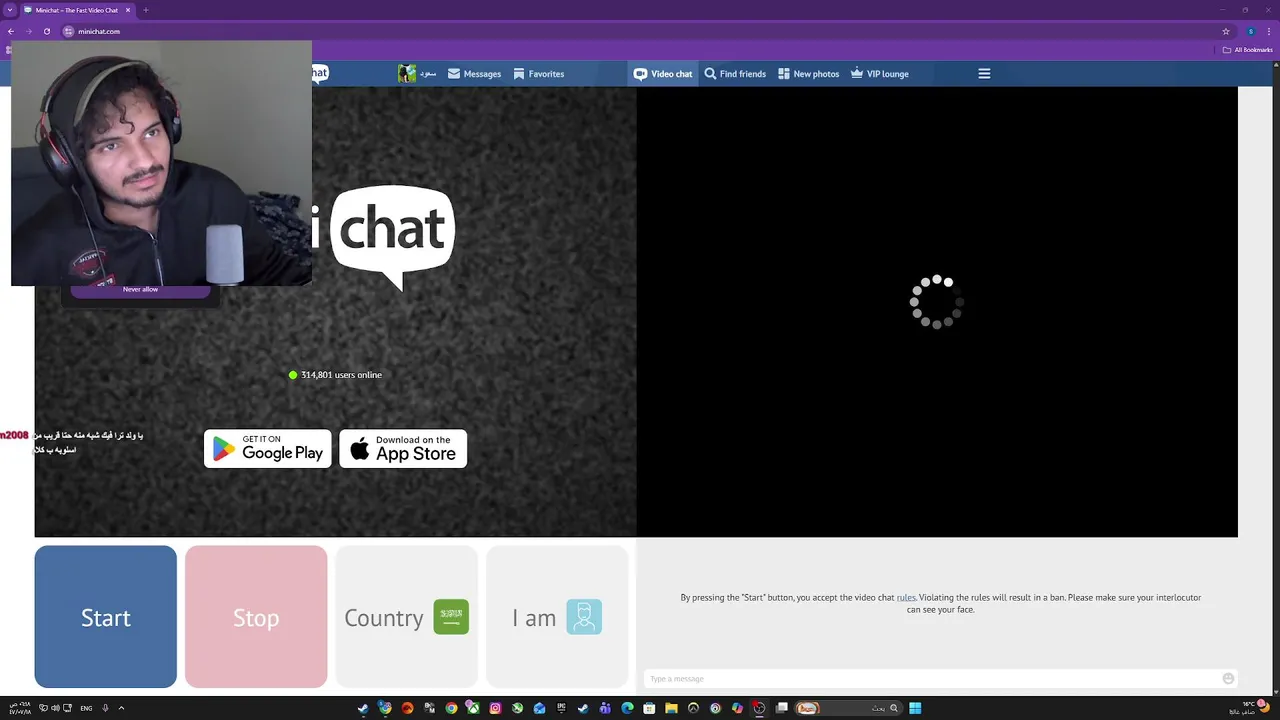
Task: Open Find friends page
Action: click(735, 74)
